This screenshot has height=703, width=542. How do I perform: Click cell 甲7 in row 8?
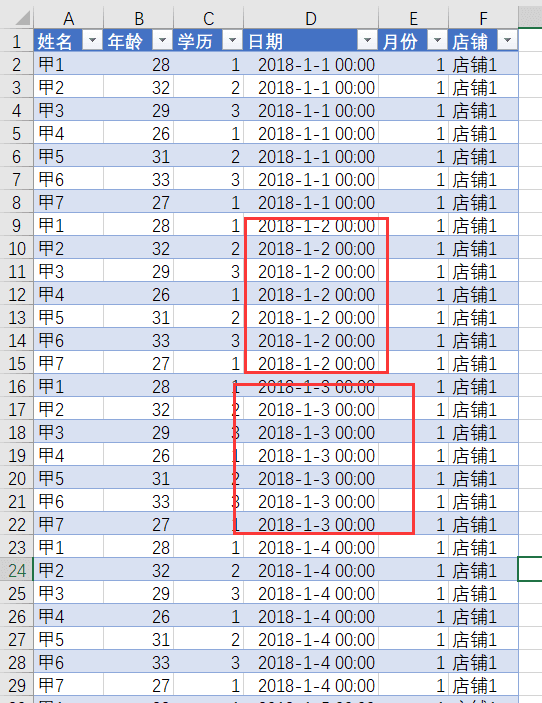pos(68,202)
